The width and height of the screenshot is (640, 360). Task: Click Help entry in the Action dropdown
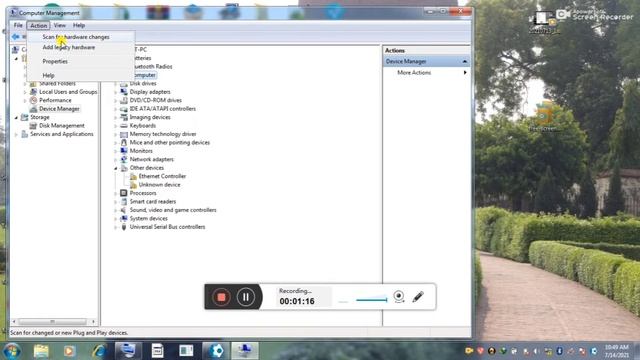click(x=49, y=75)
